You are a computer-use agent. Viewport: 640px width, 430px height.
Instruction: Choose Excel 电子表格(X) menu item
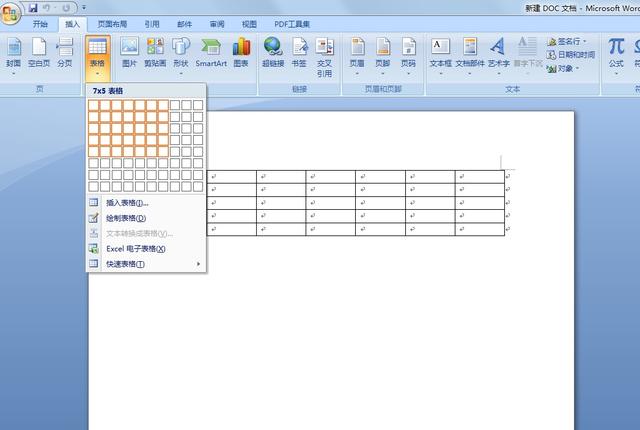(x=146, y=249)
